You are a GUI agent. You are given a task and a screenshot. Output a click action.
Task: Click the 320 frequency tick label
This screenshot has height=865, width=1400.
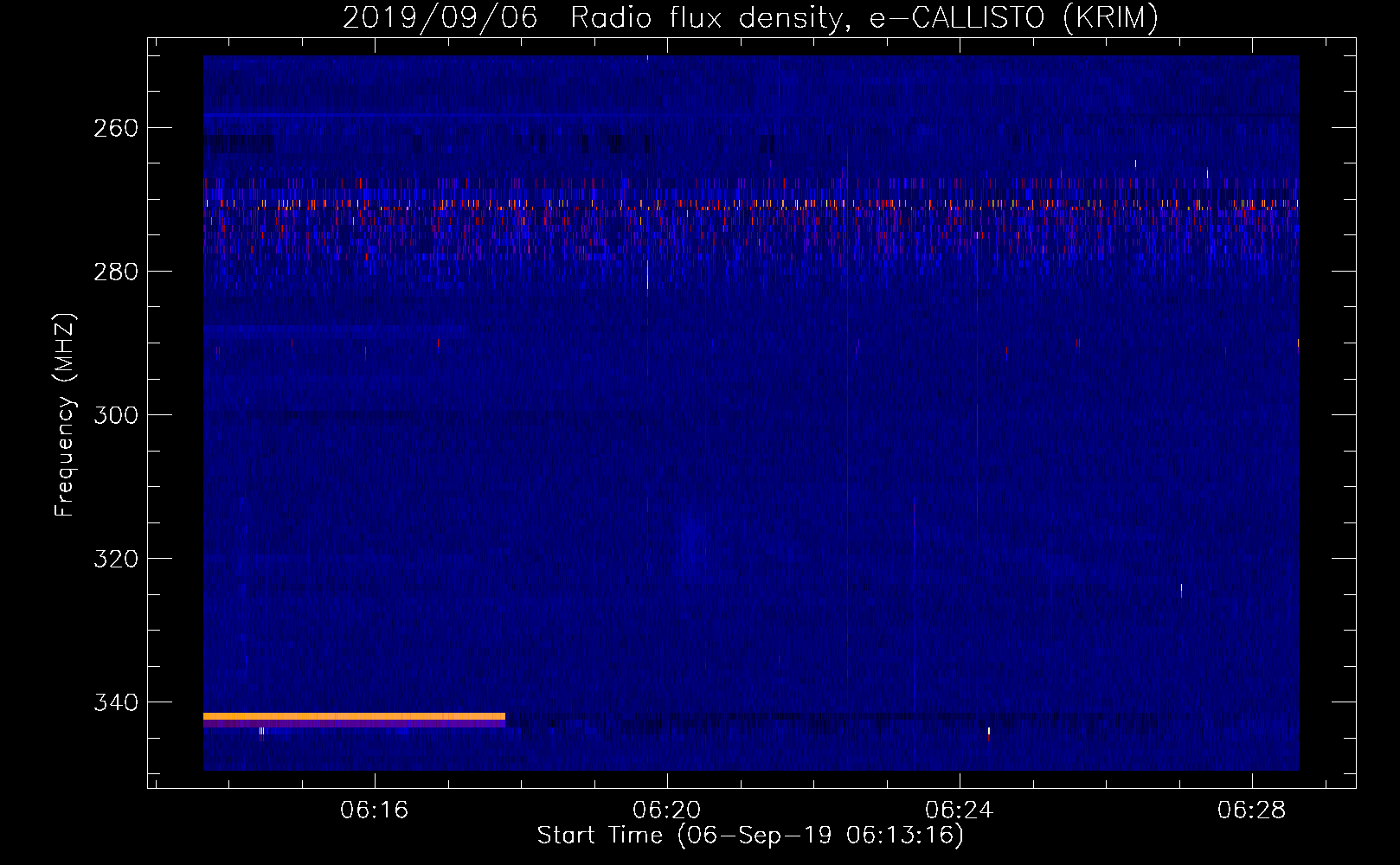click(114, 559)
